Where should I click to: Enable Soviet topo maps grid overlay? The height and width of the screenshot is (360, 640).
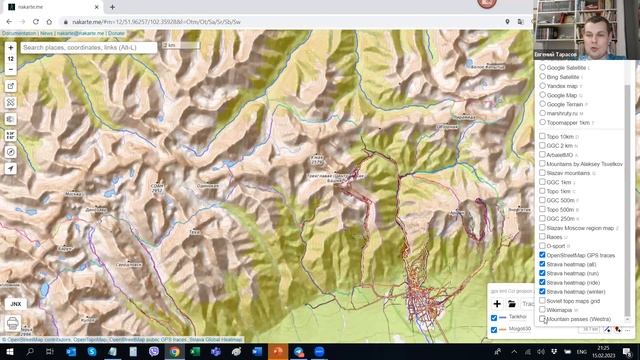point(542,301)
